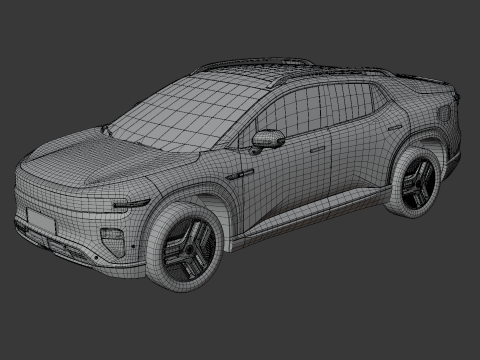Select the side skirt below the doors
Image resolution: width=480 pixels, height=360 pixels.
coord(312,216)
